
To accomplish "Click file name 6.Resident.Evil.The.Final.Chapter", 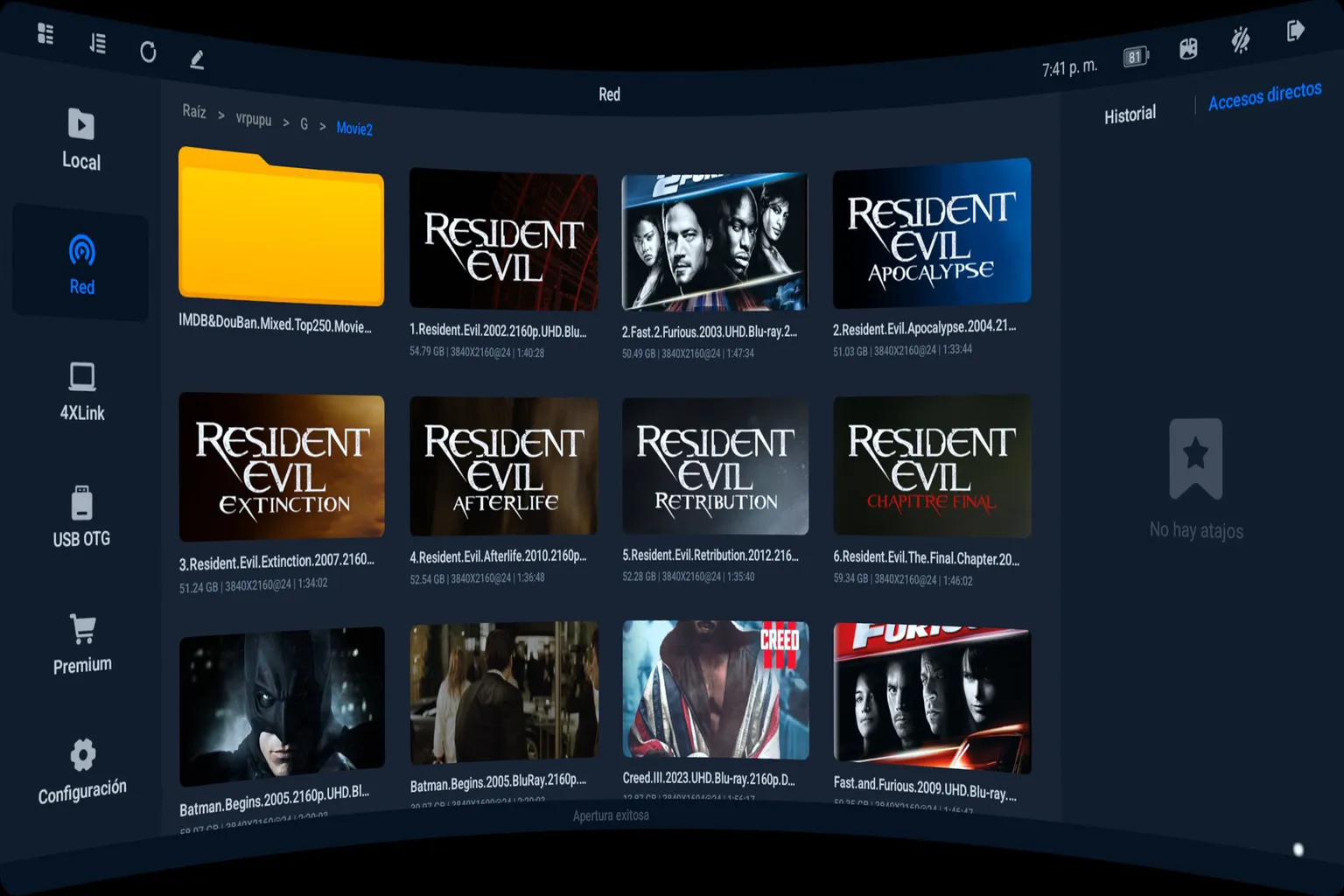I will (x=927, y=557).
